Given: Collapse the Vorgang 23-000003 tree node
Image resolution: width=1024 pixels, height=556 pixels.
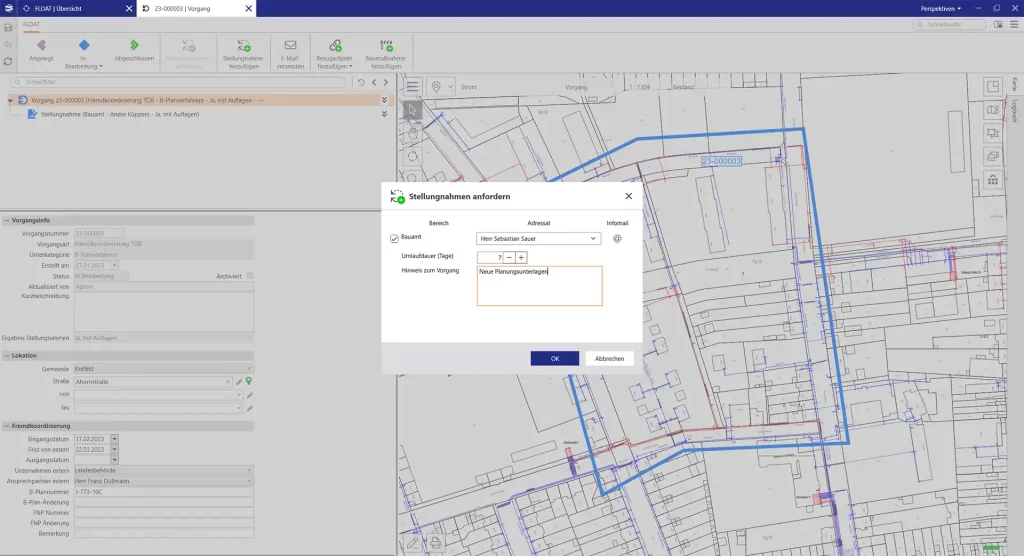Looking at the screenshot, I should pyautogui.click(x=11, y=100).
